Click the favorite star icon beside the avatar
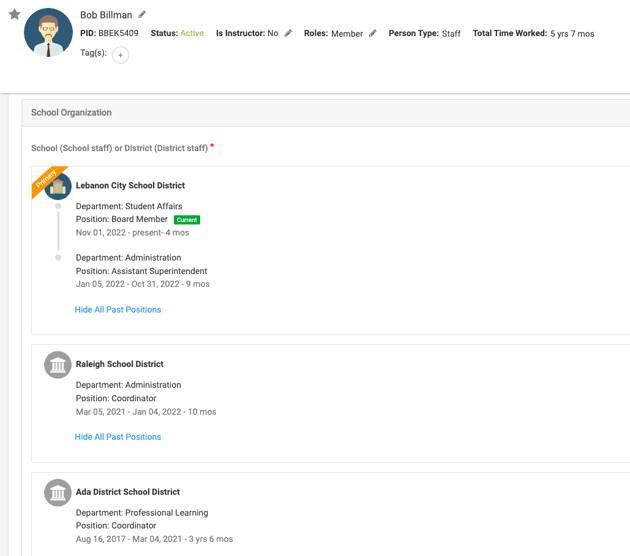630x556 pixels. coord(14,14)
